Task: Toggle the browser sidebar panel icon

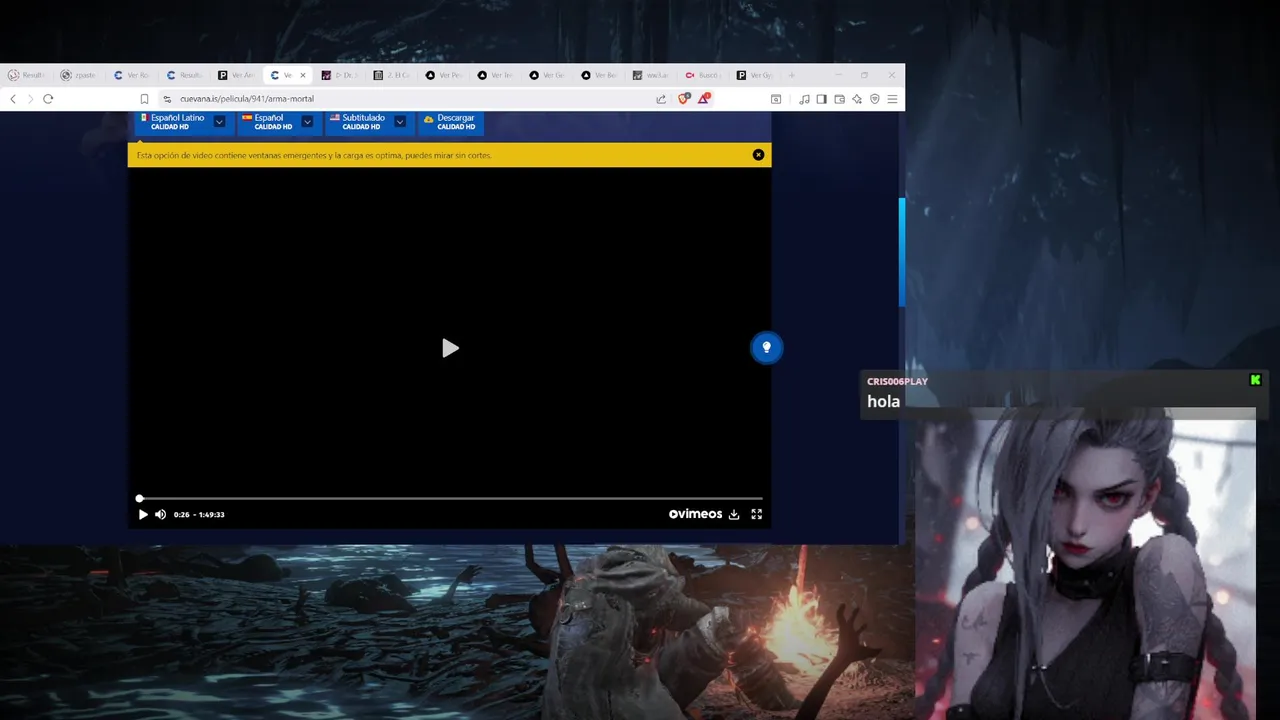Action: (821, 99)
